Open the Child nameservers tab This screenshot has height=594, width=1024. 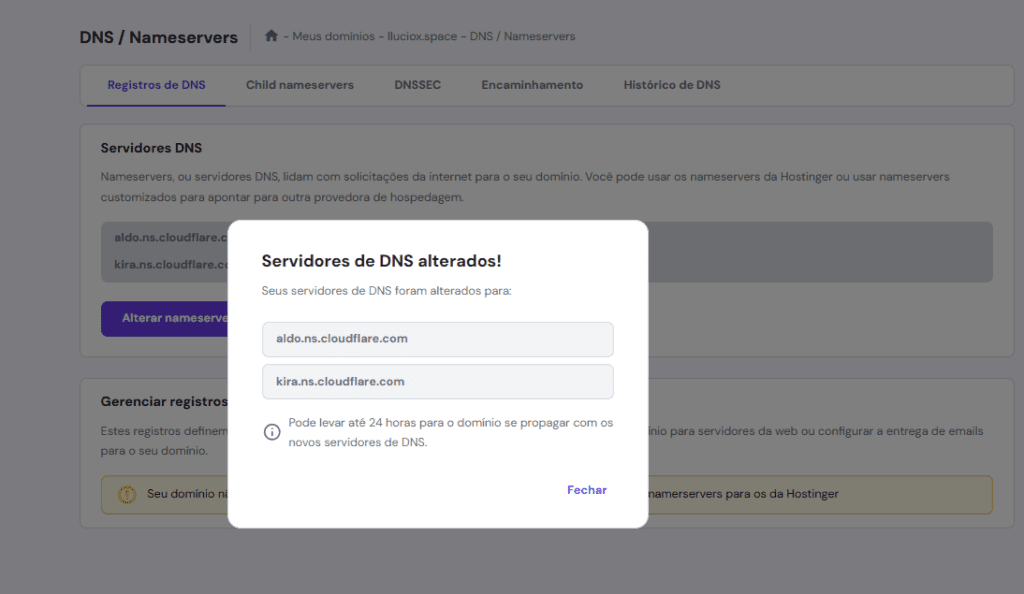299,85
